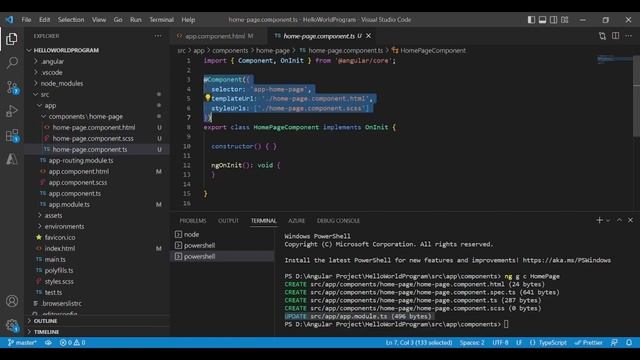Screen dimensions: 640x360
Task: Click the open changes icon in editor toolbar
Action: pos(602,36)
